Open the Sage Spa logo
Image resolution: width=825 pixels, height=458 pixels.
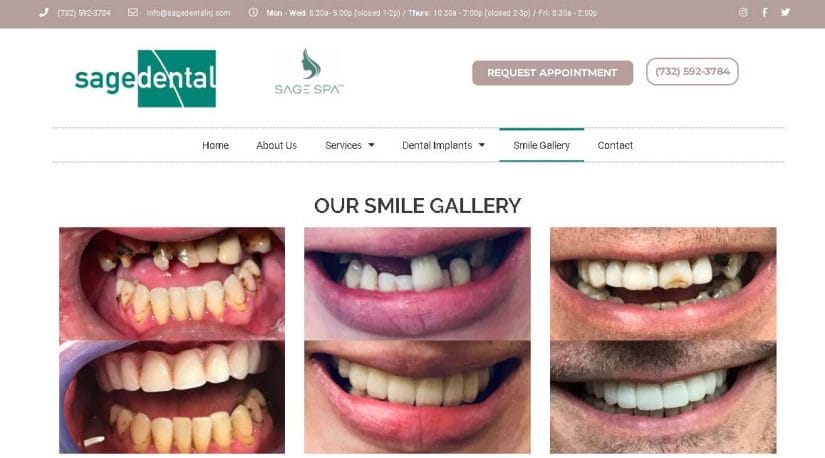(309, 72)
